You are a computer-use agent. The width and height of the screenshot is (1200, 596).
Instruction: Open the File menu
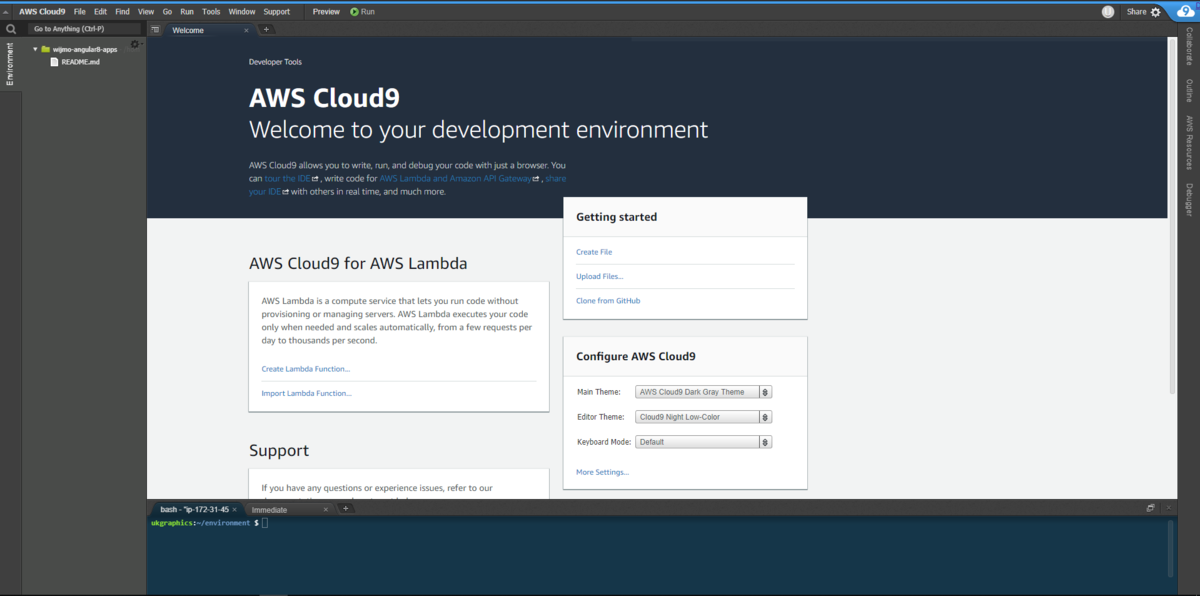click(80, 12)
